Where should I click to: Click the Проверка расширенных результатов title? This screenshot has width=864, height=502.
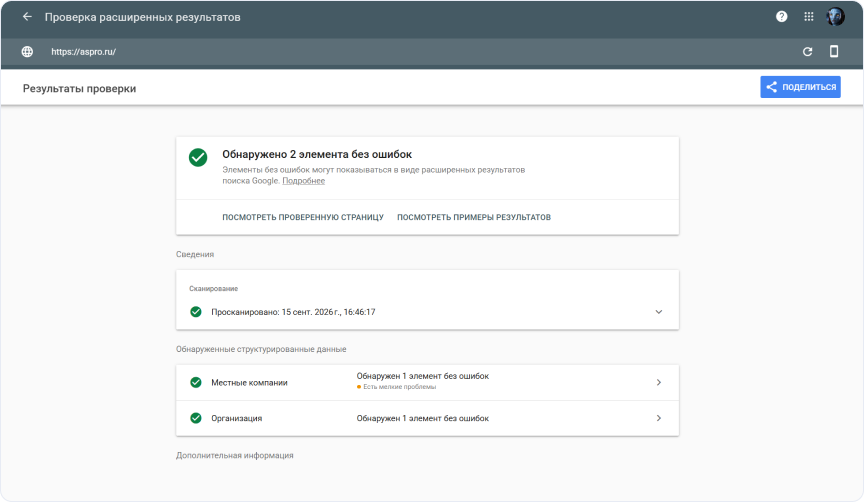[x=142, y=17]
